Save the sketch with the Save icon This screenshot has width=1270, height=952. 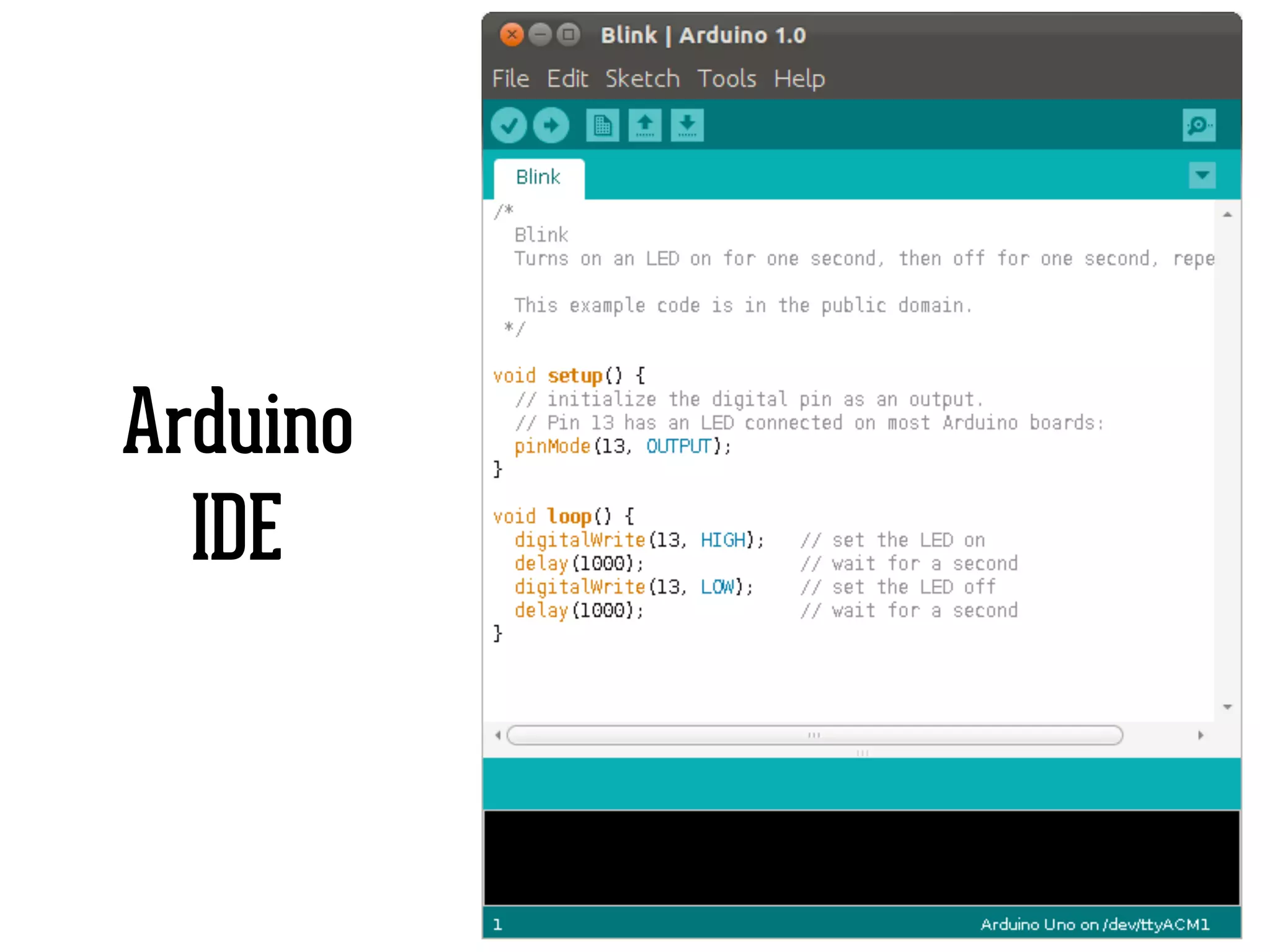686,126
